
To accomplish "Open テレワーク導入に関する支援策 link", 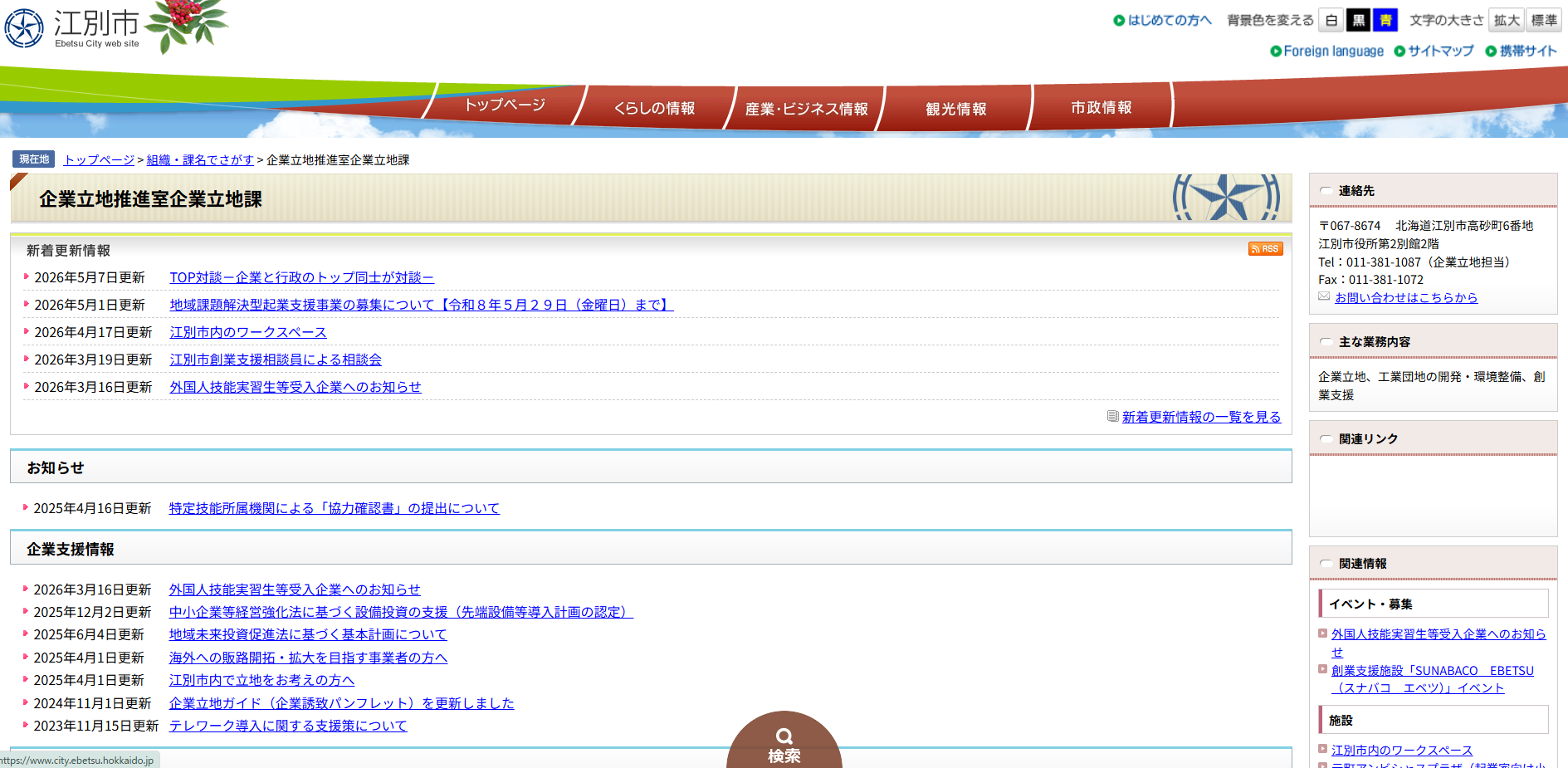I will (288, 726).
